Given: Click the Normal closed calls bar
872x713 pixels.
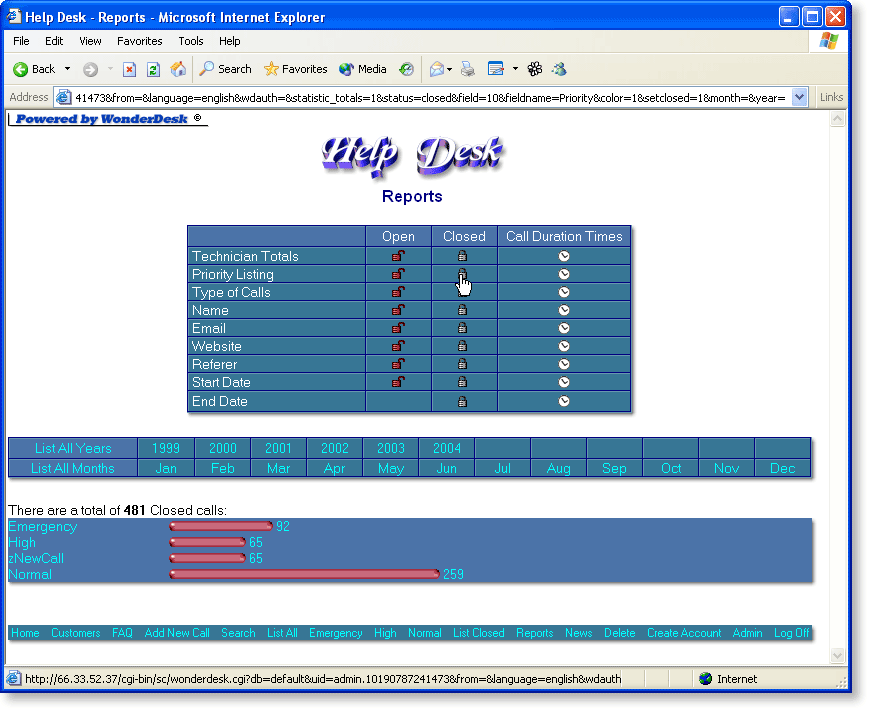Looking at the screenshot, I should [305, 575].
